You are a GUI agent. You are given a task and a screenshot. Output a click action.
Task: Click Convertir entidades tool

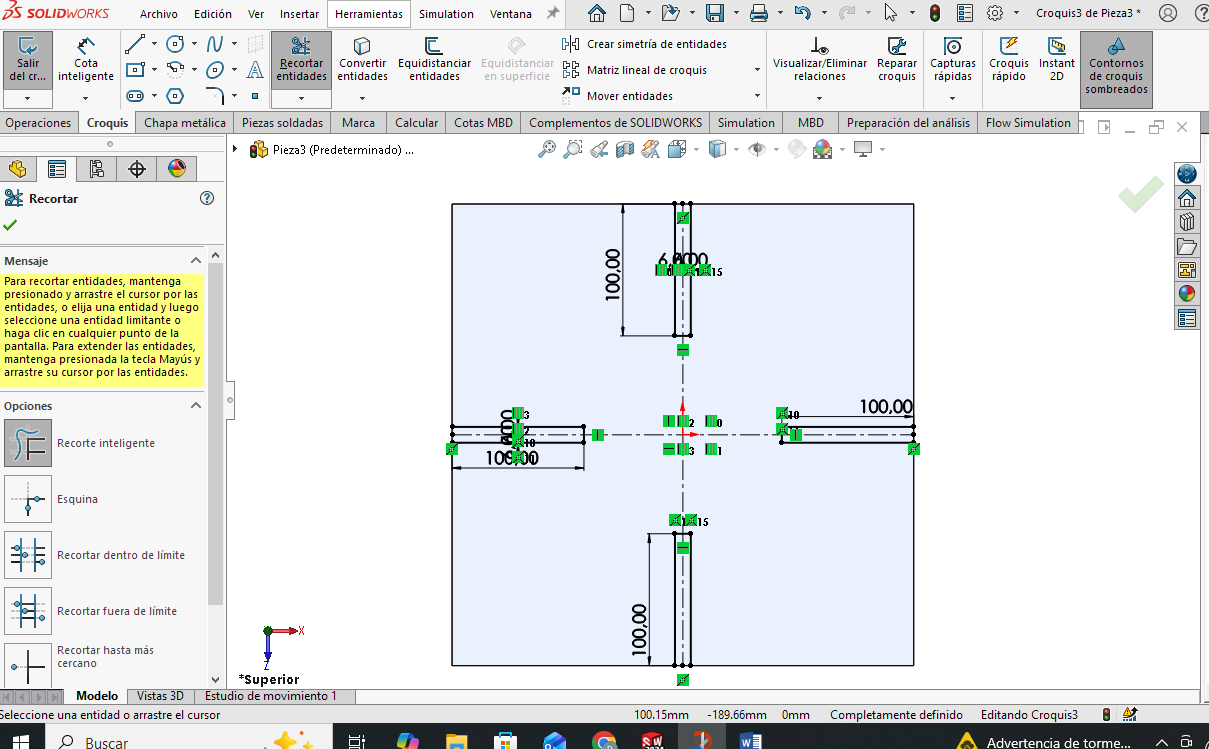[x=362, y=60]
